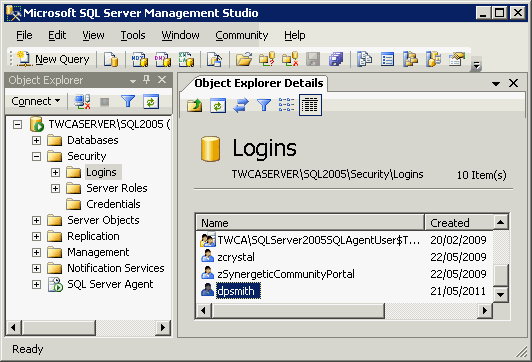
Task: Click the SQL Server Compact Edition Query icon
Action: pos(214,59)
